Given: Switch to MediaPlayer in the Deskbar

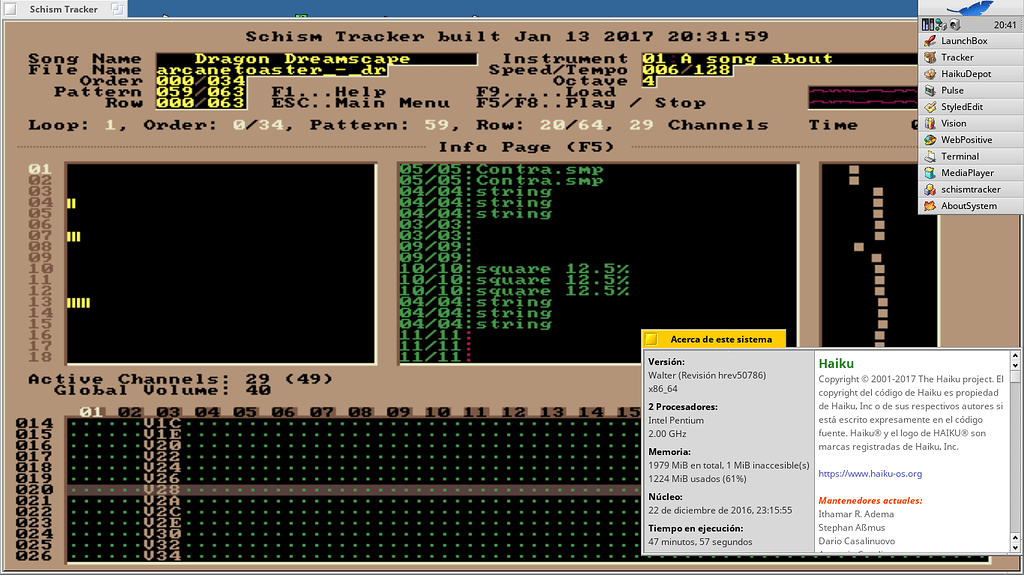Looking at the screenshot, I should (970, 172).
